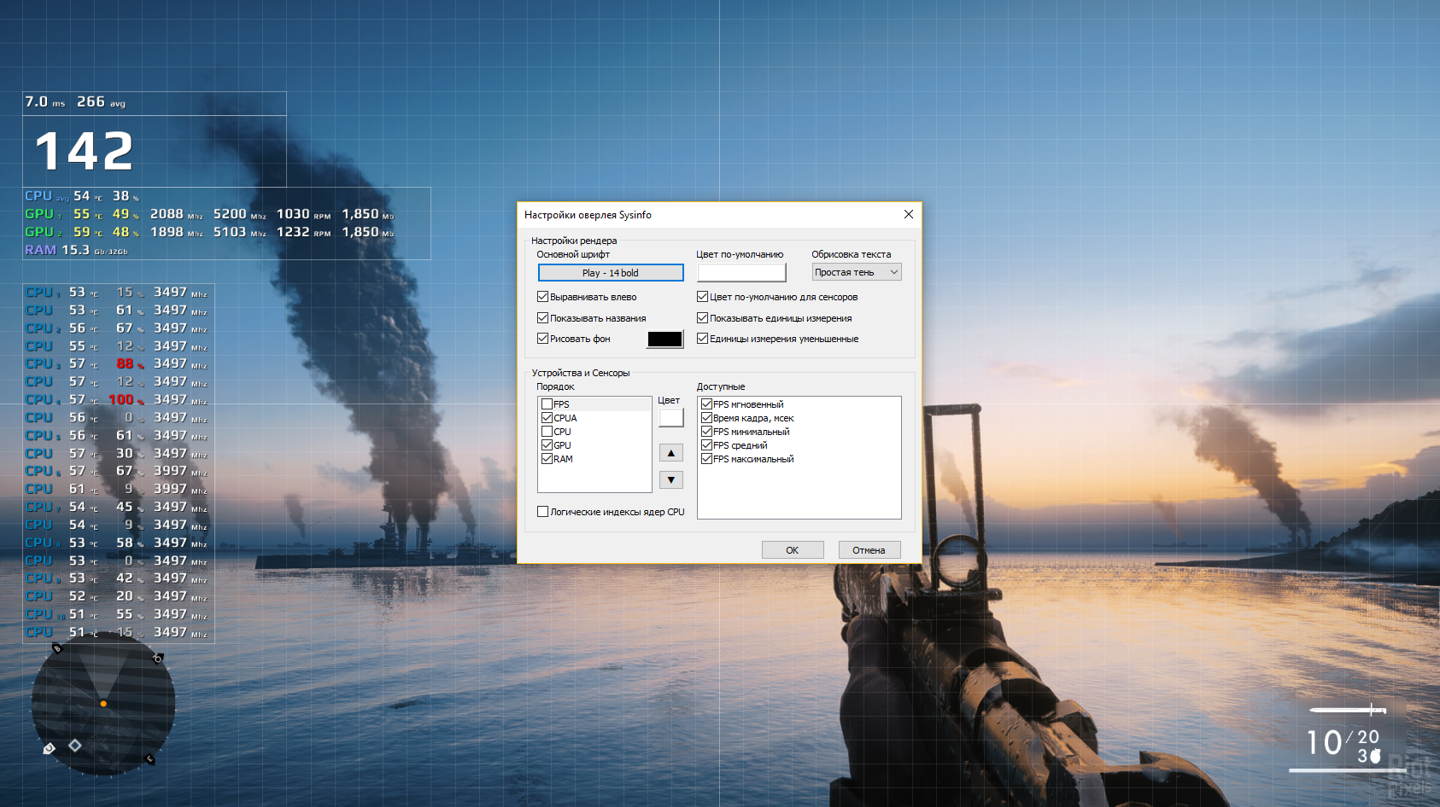This screenshot has height=807, width=1440.
Task: Cancel with the Отмена button
Action: [869, 550]
